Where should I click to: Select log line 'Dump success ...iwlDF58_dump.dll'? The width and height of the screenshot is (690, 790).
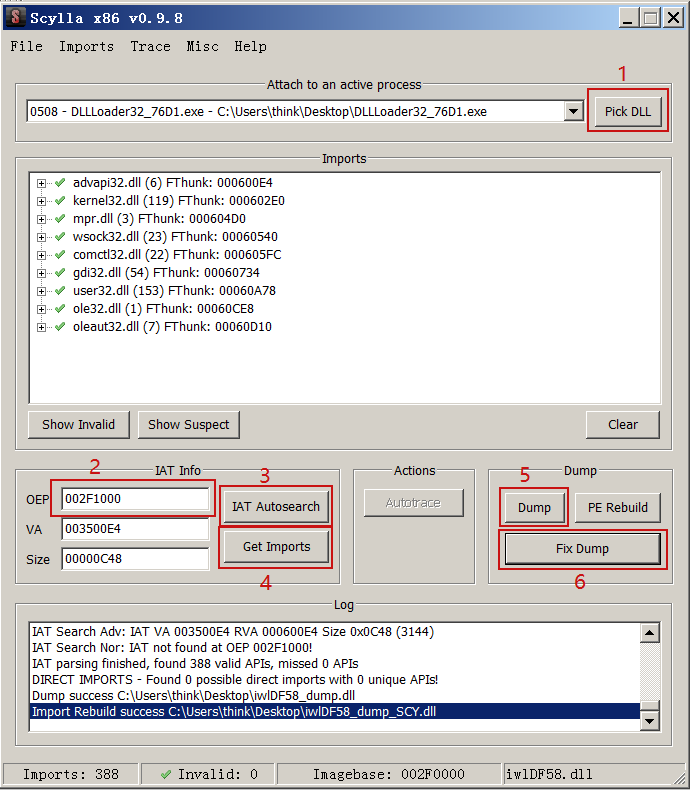[335, 696]
